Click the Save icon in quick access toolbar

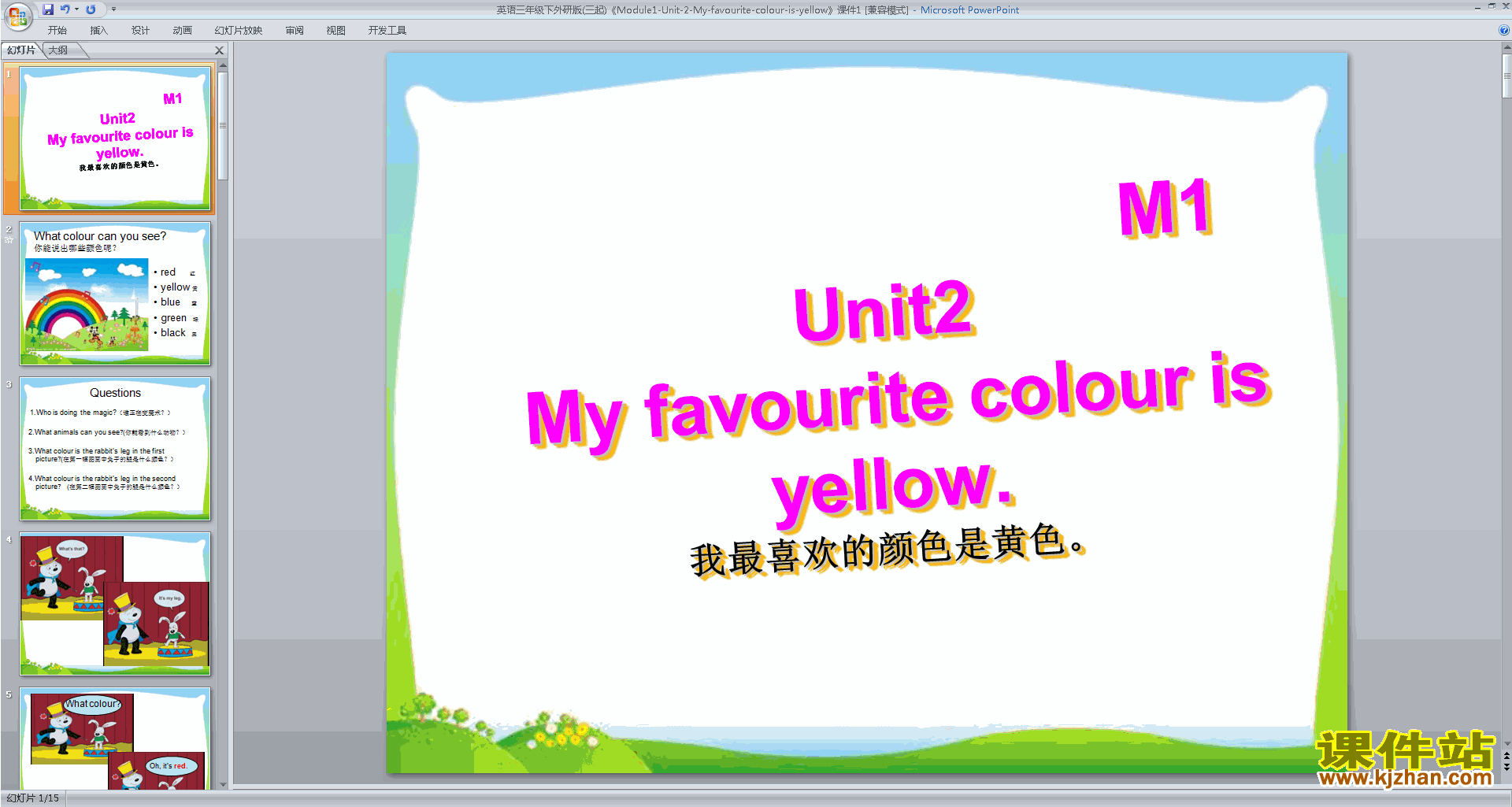(x=48, y=9)
